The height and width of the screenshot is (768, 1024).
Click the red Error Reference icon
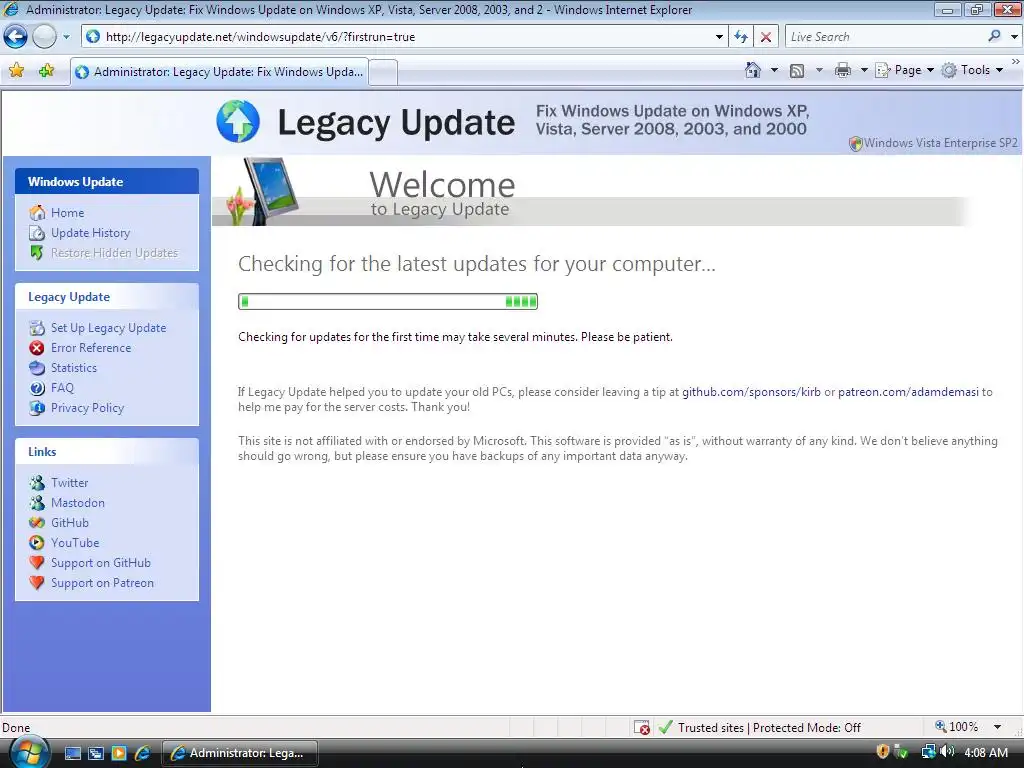point(37,347)
